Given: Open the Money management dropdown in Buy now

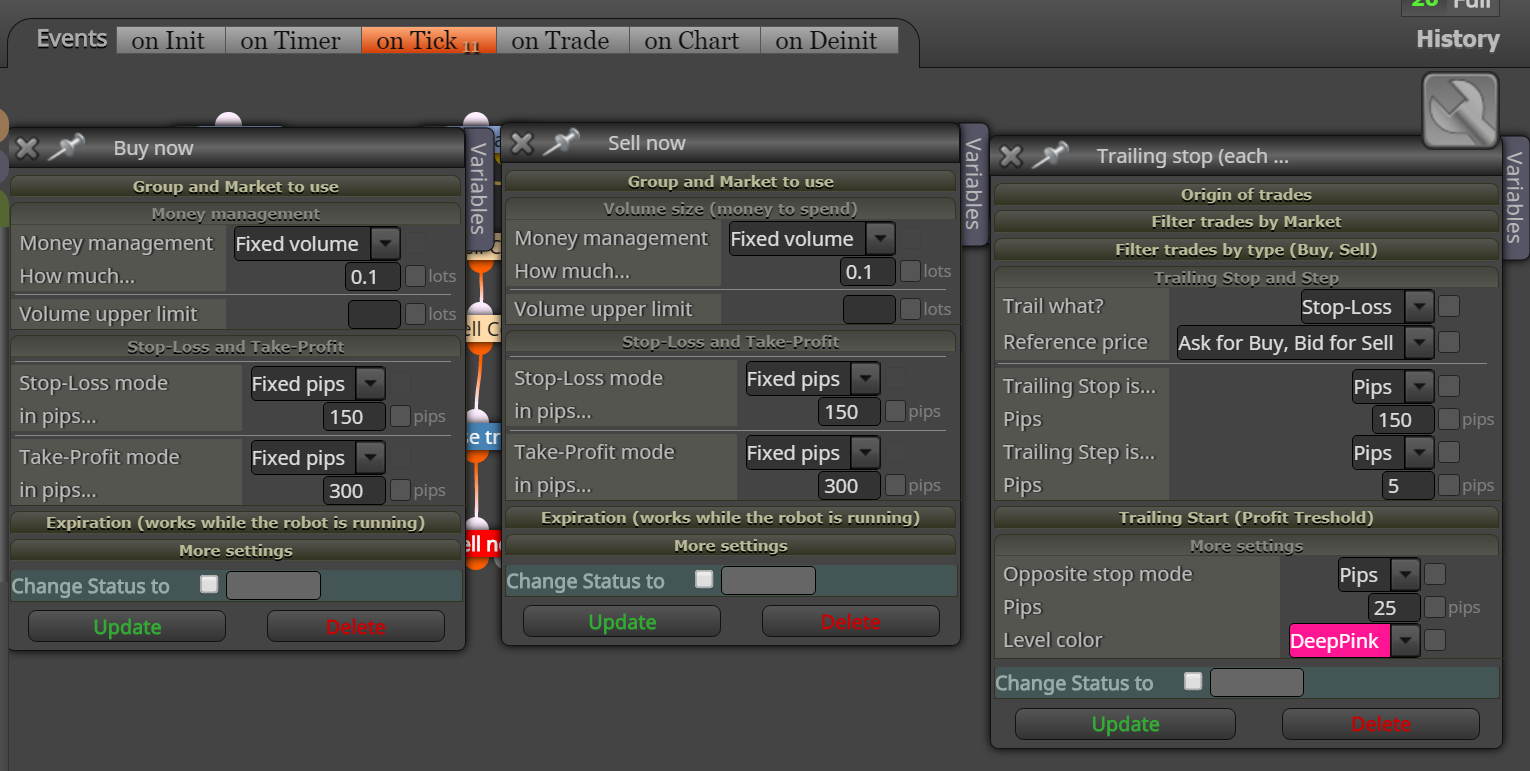Looking at the screenshot, I should point(317,244).
